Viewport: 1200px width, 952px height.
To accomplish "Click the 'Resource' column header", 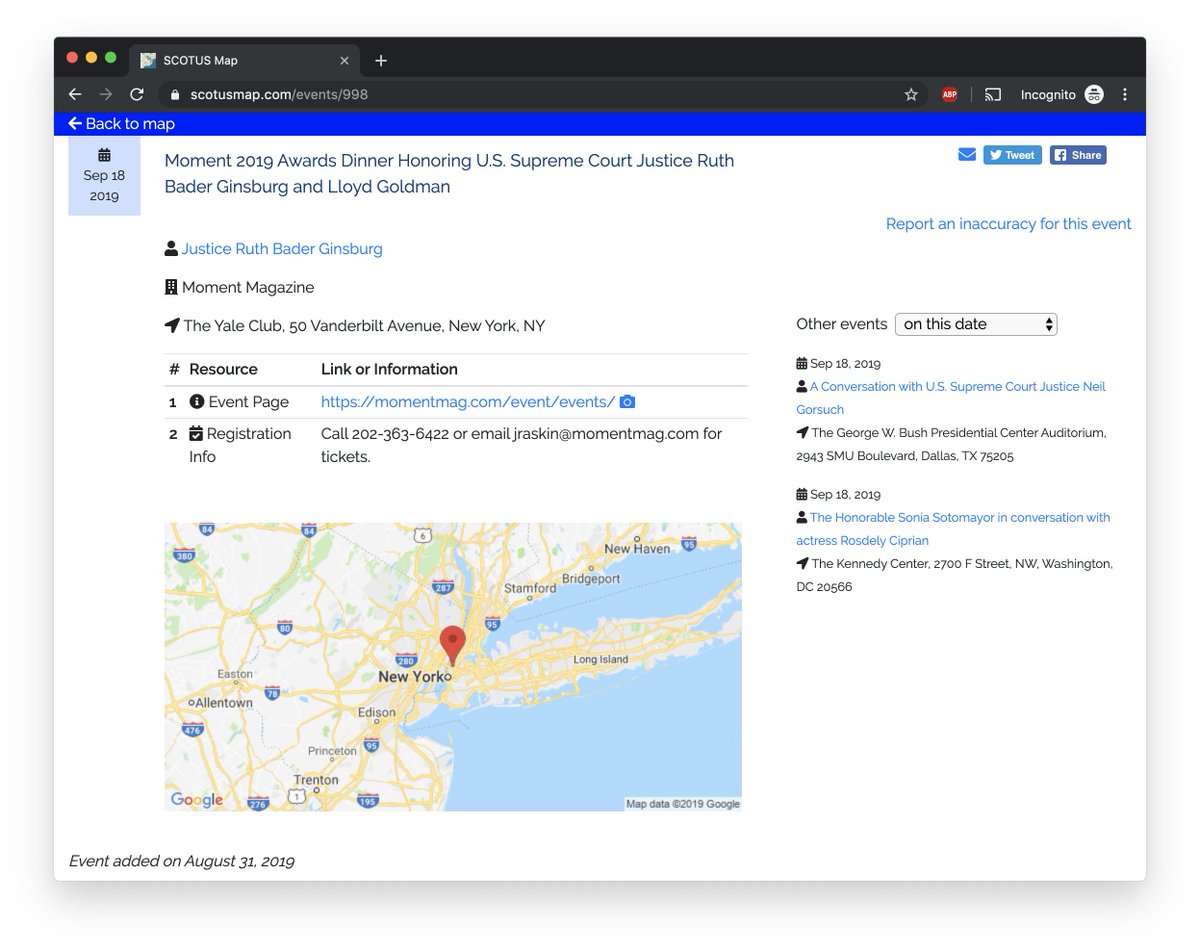I will pos(223,369).
